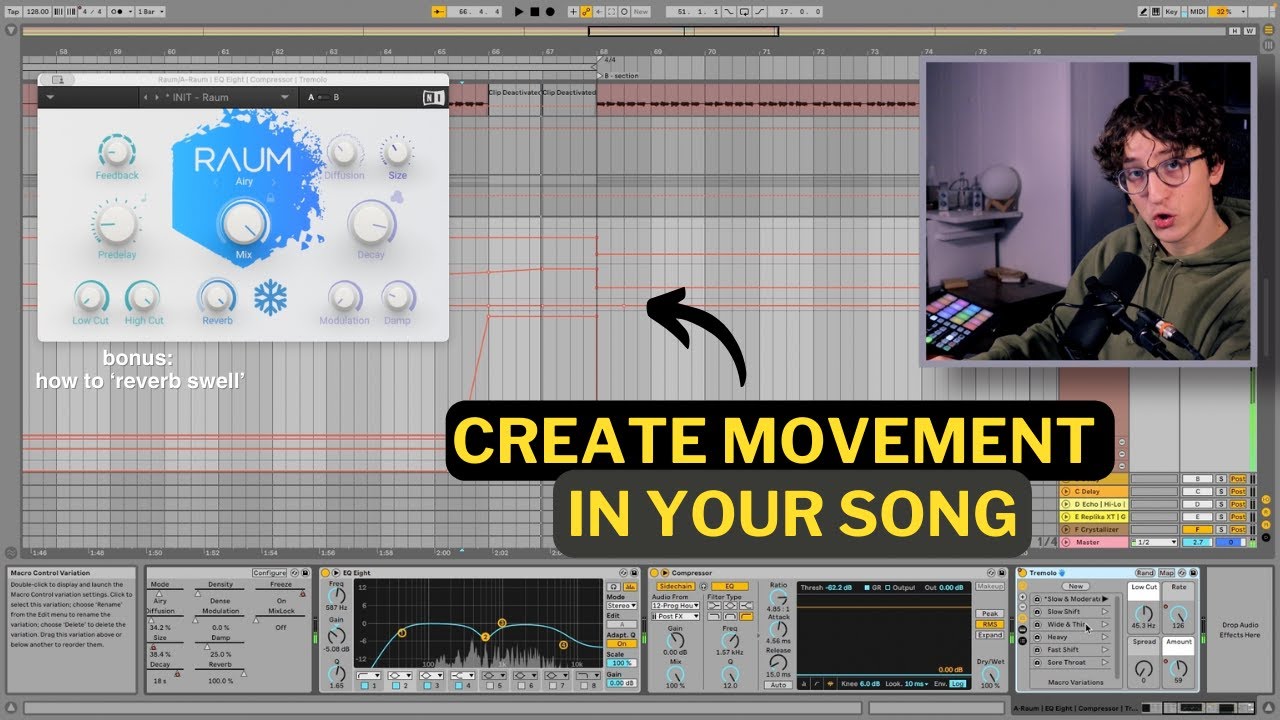1280x720 pixels.
Task: Click the Tremolo Rate knob
Action: point(1179,614)
